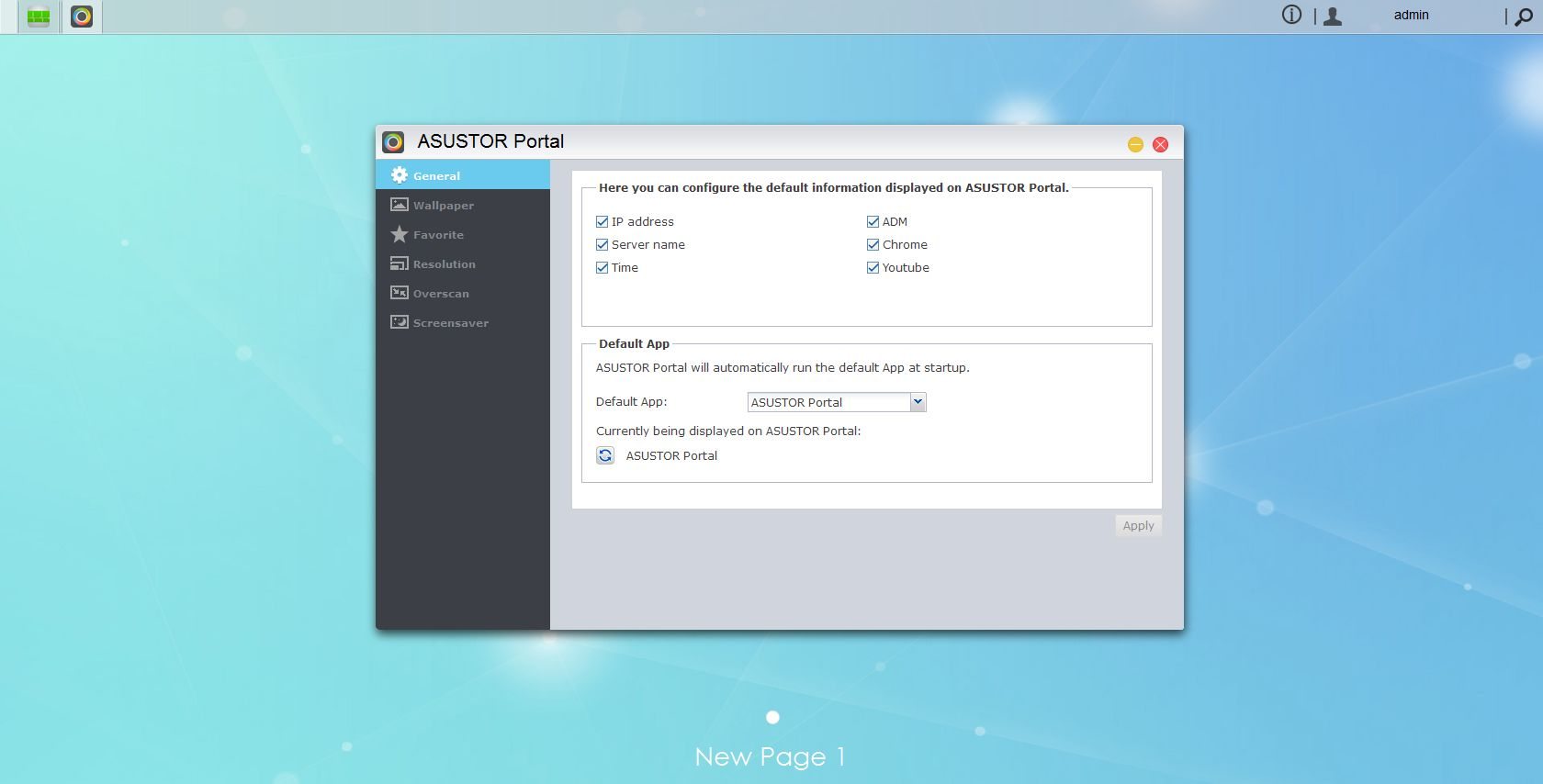Screen dimensions: 1543x784
Task: Open the information icon in top bar
Action: click(x=1291, y=15)
